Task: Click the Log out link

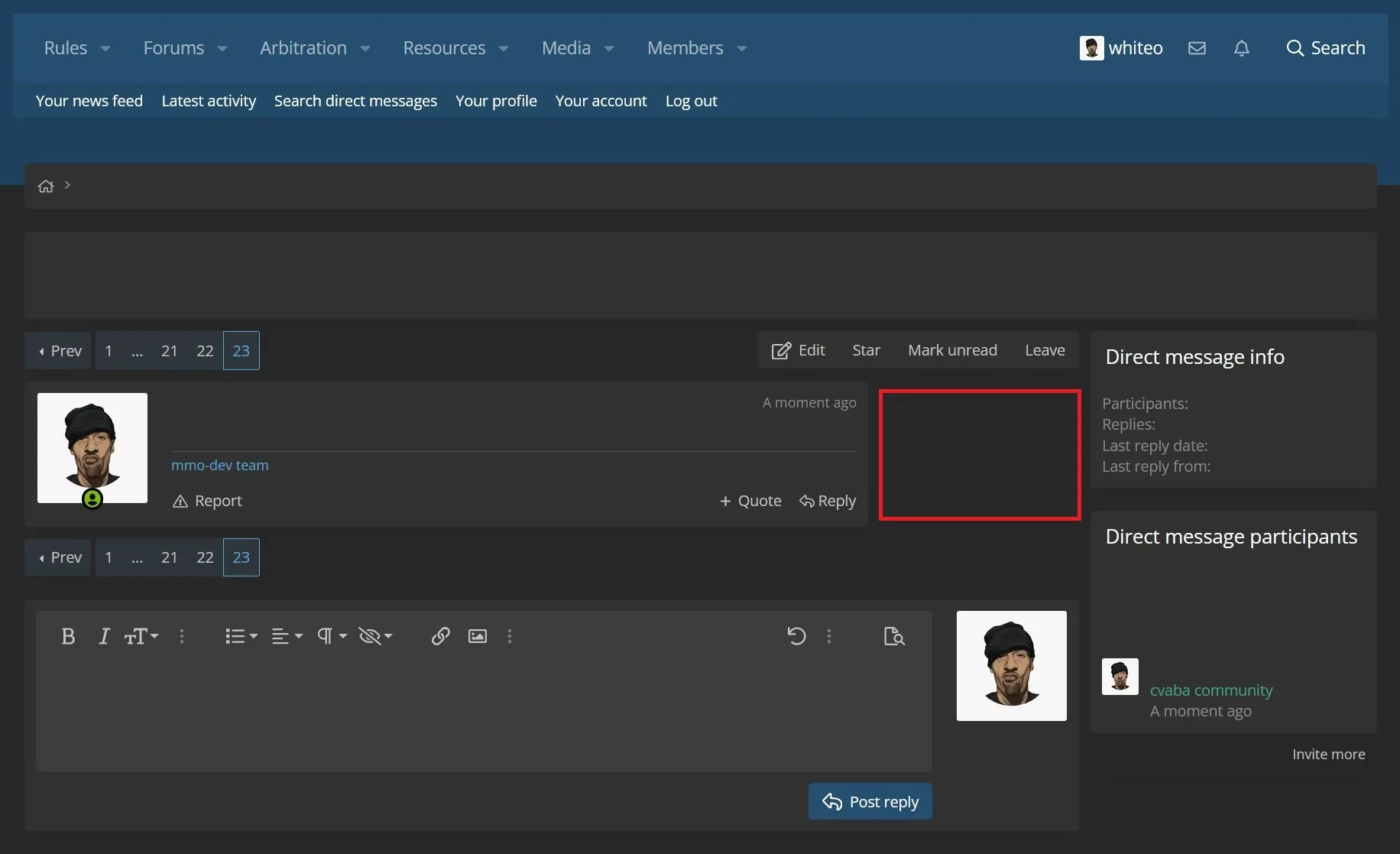Action: click(x=691, y=101)
